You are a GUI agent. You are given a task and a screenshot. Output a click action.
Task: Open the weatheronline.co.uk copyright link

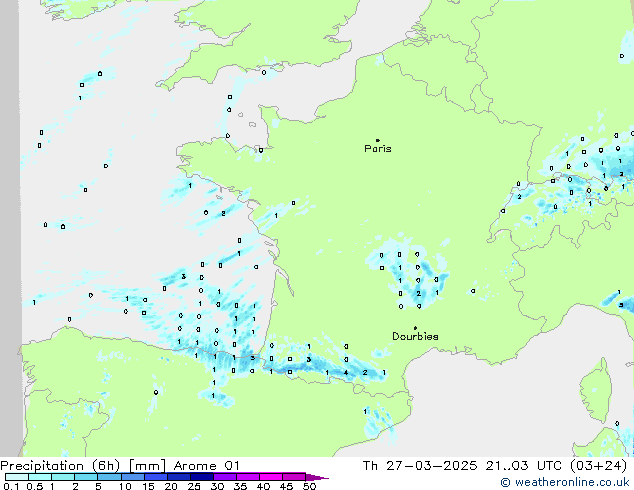[x=565, y=482]
